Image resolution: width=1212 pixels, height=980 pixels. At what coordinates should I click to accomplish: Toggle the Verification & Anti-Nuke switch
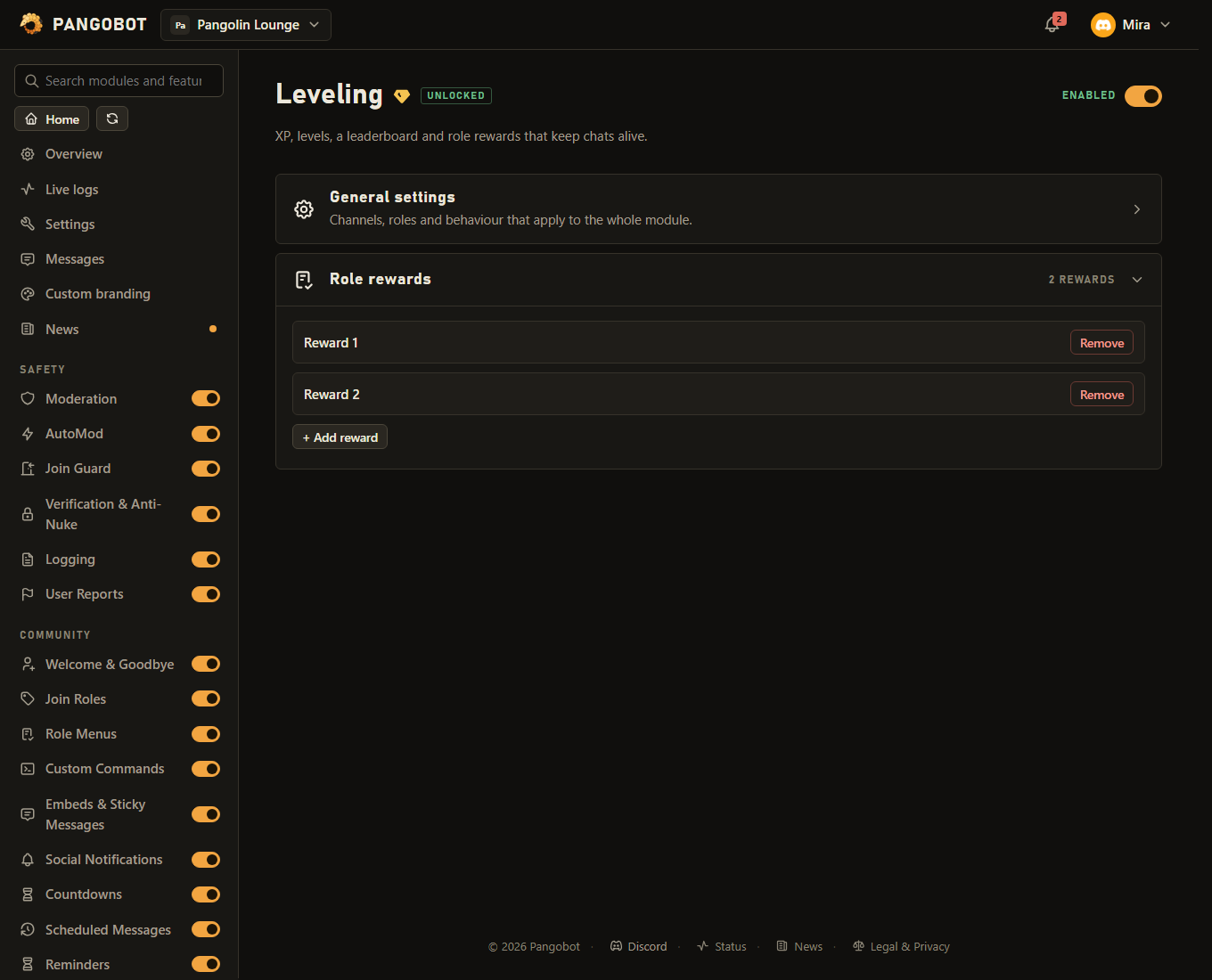pos(206,514)
